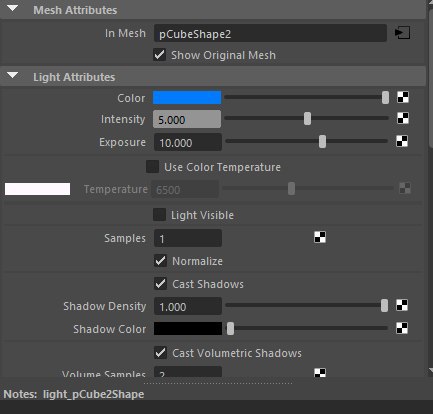Collapse the Mesh Attributes section
Screen dimensions: 433x414
tap(13, 8)
